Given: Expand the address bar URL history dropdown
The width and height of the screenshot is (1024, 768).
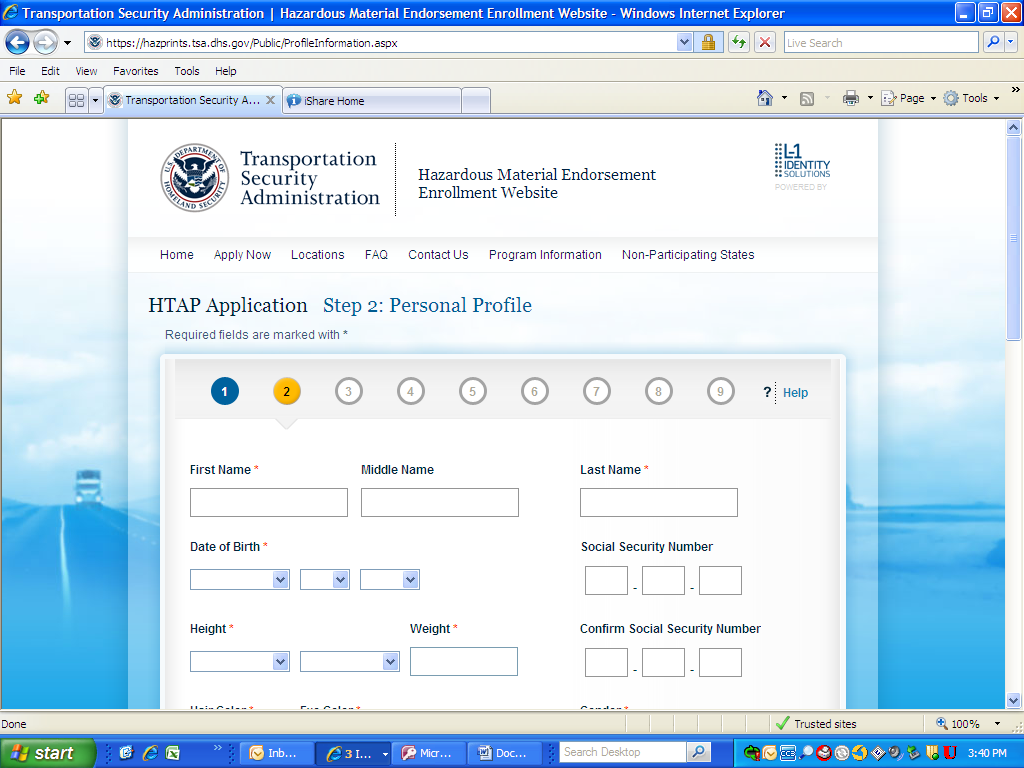Looking at the screenshot, I should click(x=683, y=42).
